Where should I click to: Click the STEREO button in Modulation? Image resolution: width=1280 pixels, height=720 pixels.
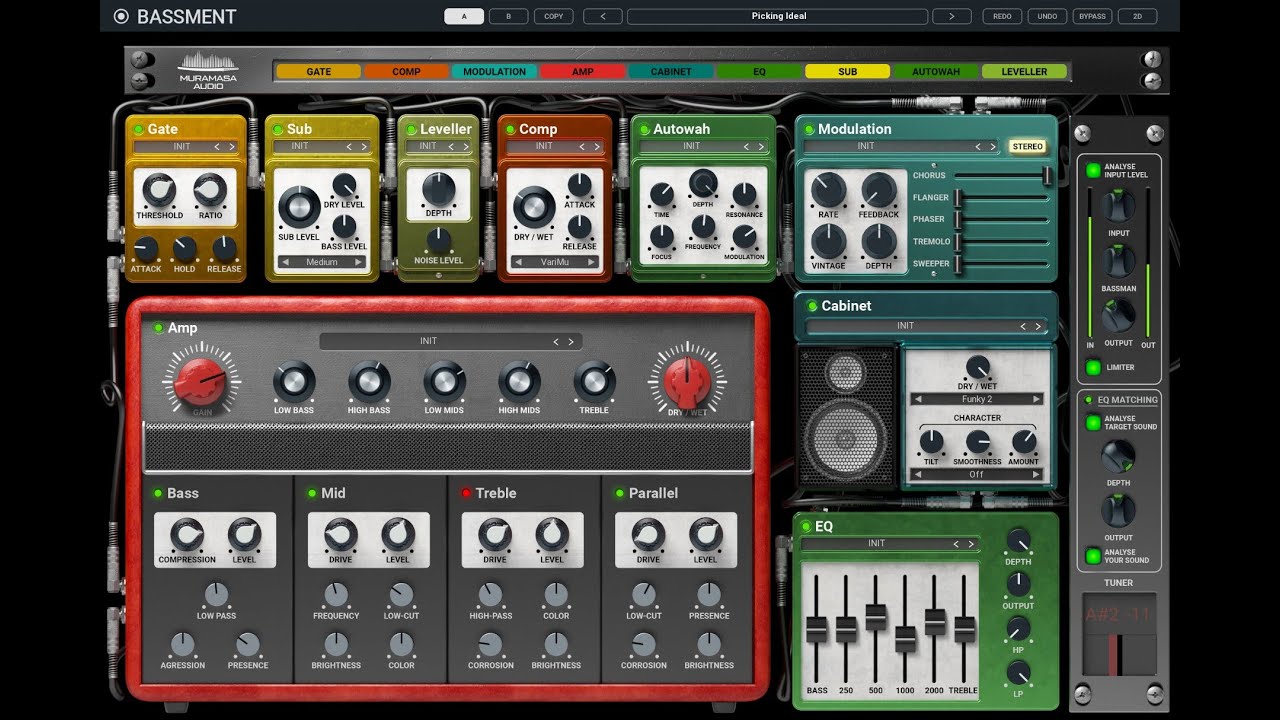1027,147
